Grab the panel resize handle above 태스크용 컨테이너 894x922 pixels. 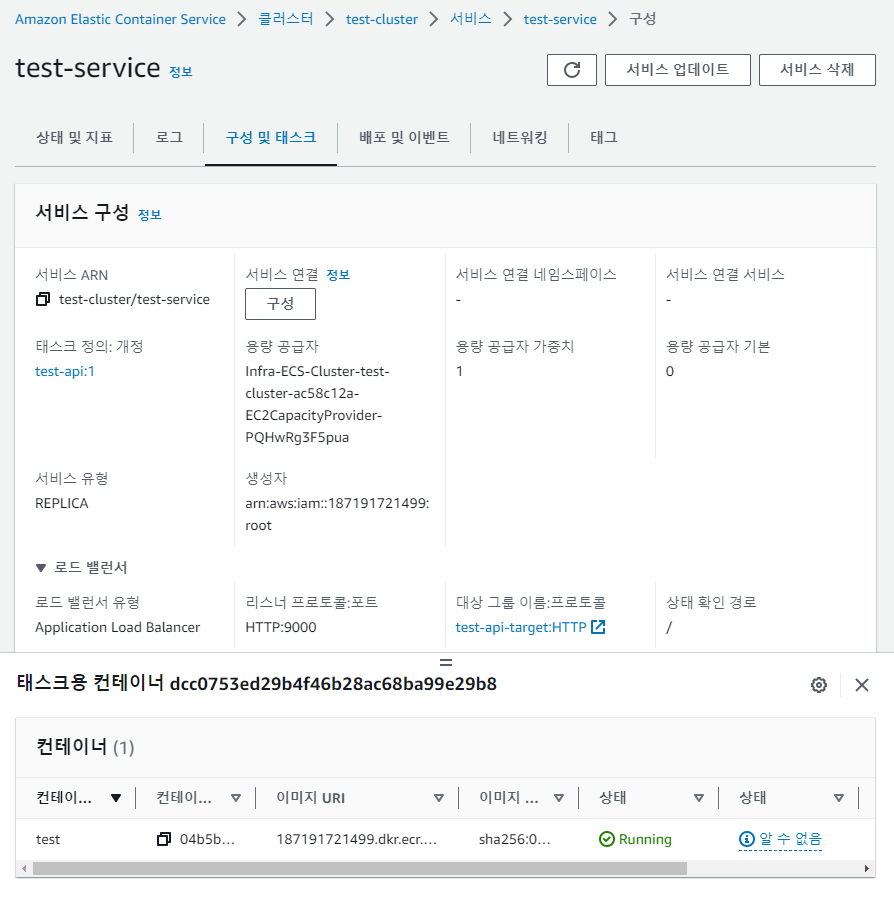[x=446, y=663]
